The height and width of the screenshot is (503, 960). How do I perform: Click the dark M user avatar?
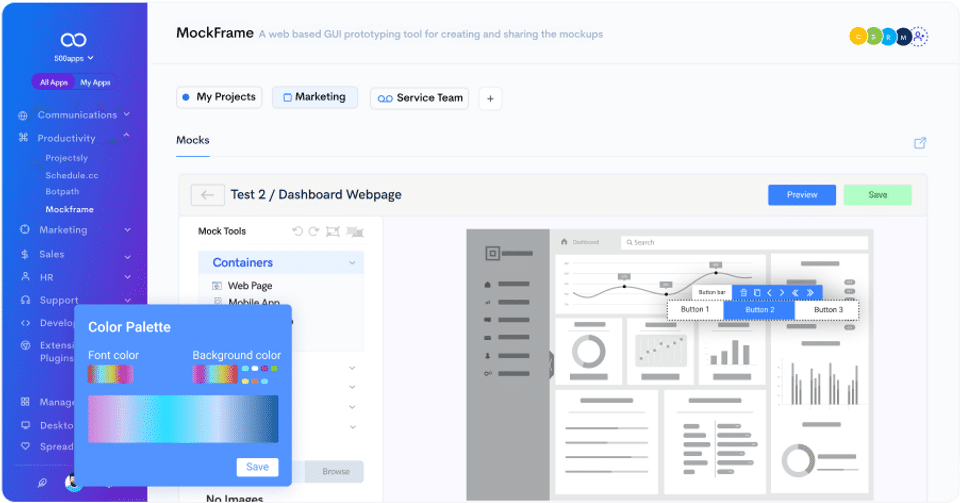(x=903, y=37)
